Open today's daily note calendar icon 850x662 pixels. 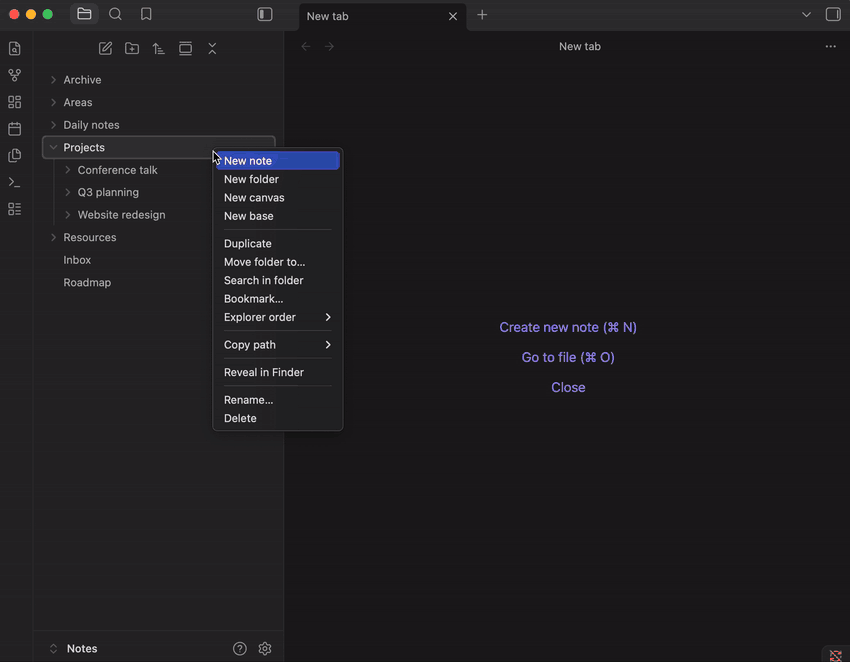pos(15,128)
